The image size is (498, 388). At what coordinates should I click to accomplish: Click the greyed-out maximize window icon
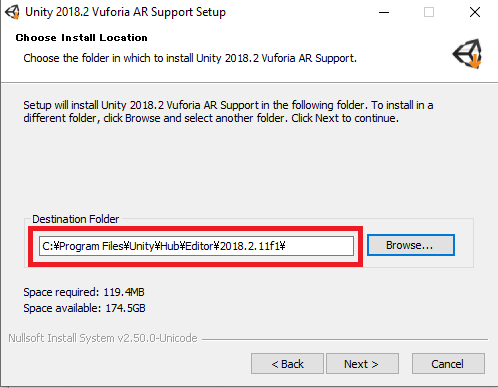click(x=429, y=12)
